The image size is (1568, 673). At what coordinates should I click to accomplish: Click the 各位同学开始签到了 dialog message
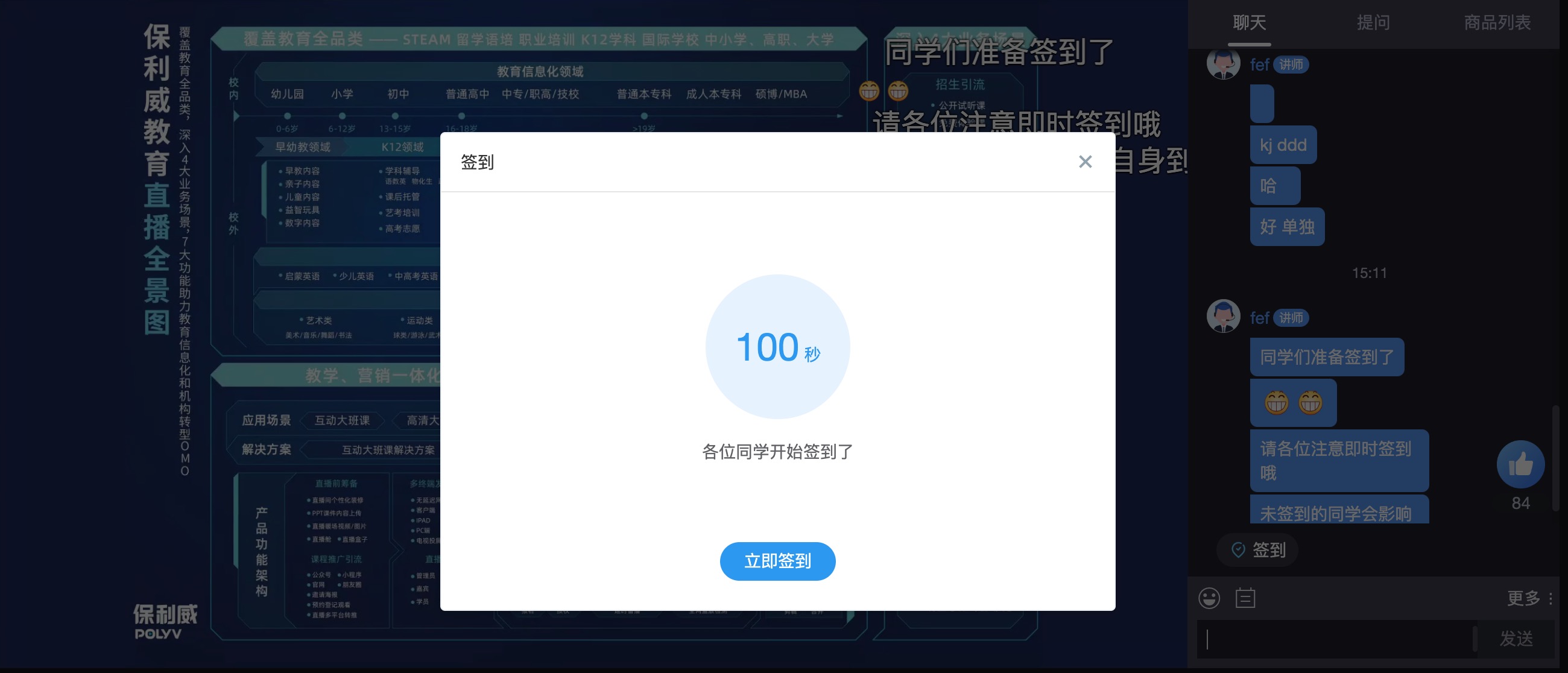coord(777,452)
